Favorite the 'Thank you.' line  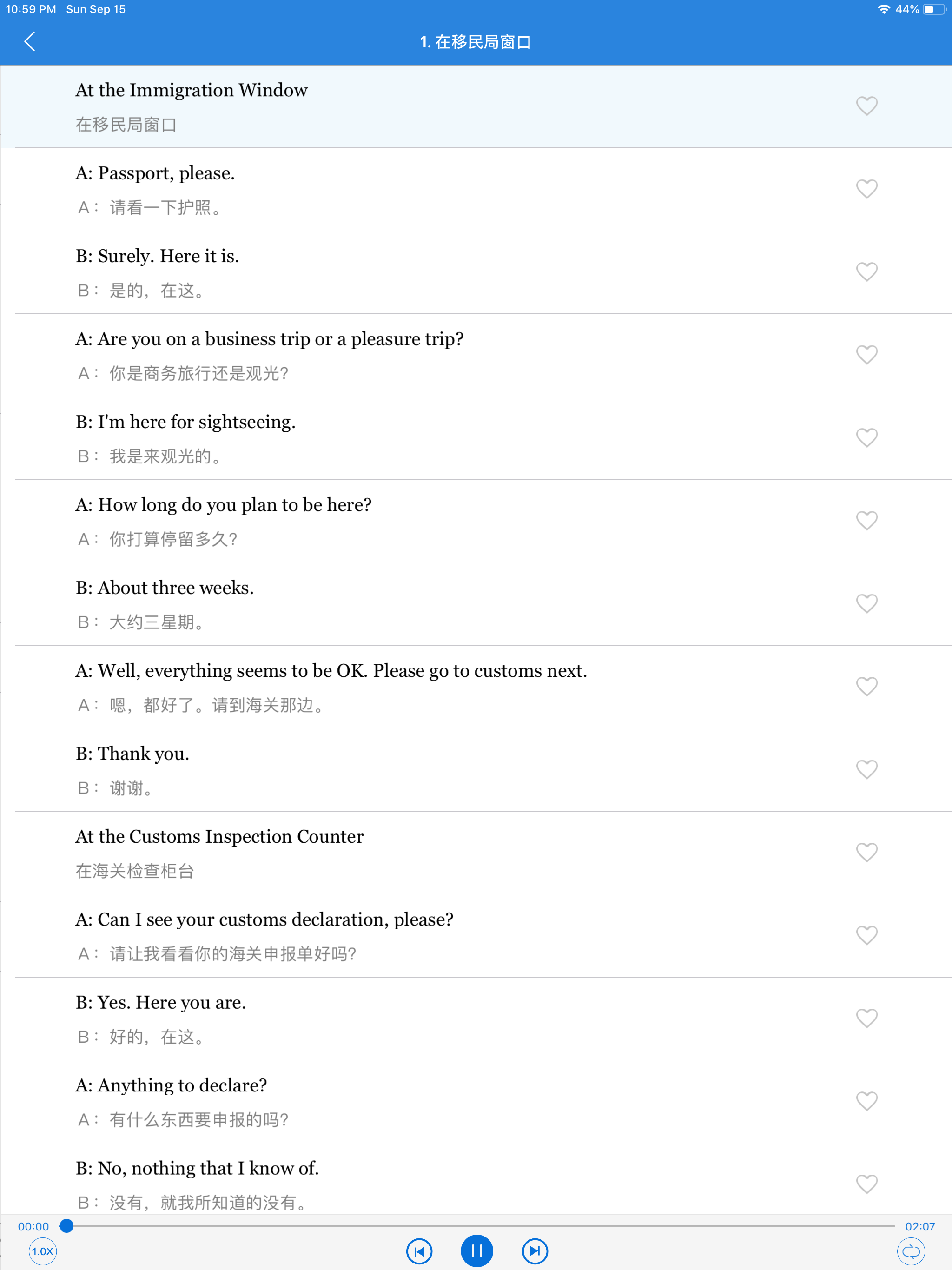coord(866,769)
